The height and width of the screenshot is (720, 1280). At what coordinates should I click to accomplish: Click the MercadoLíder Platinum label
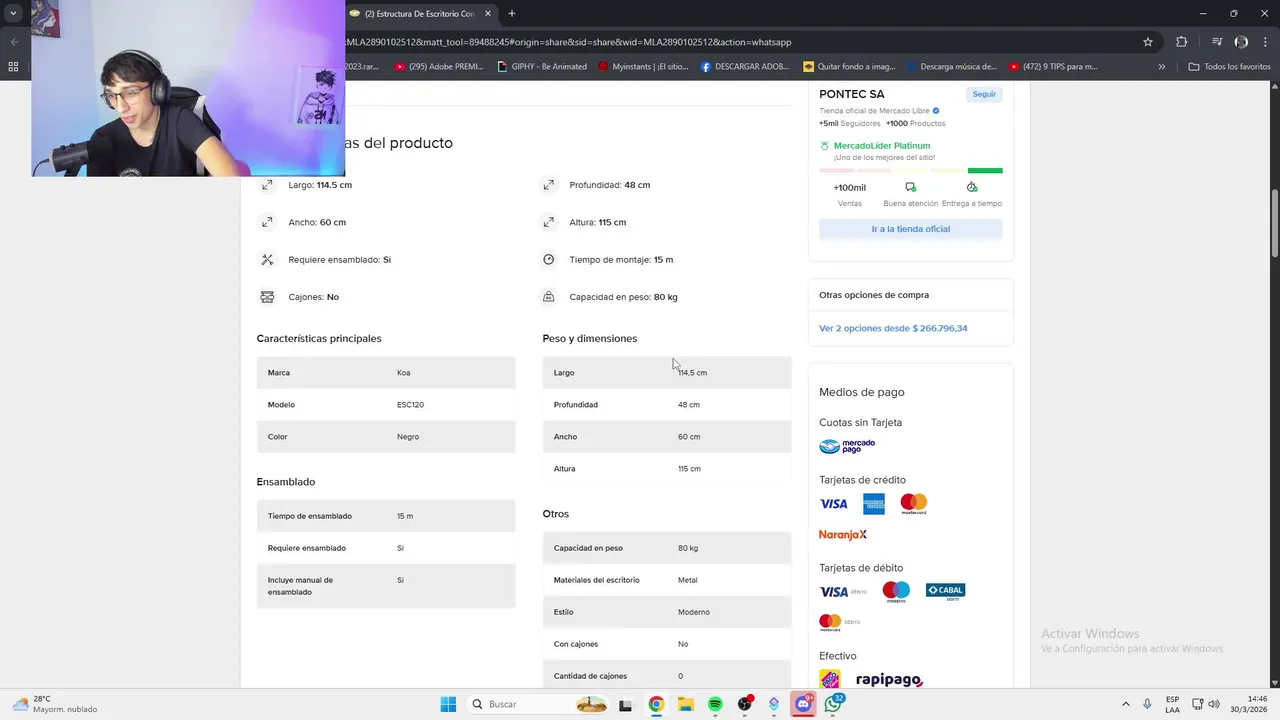[x=882, y=146]
